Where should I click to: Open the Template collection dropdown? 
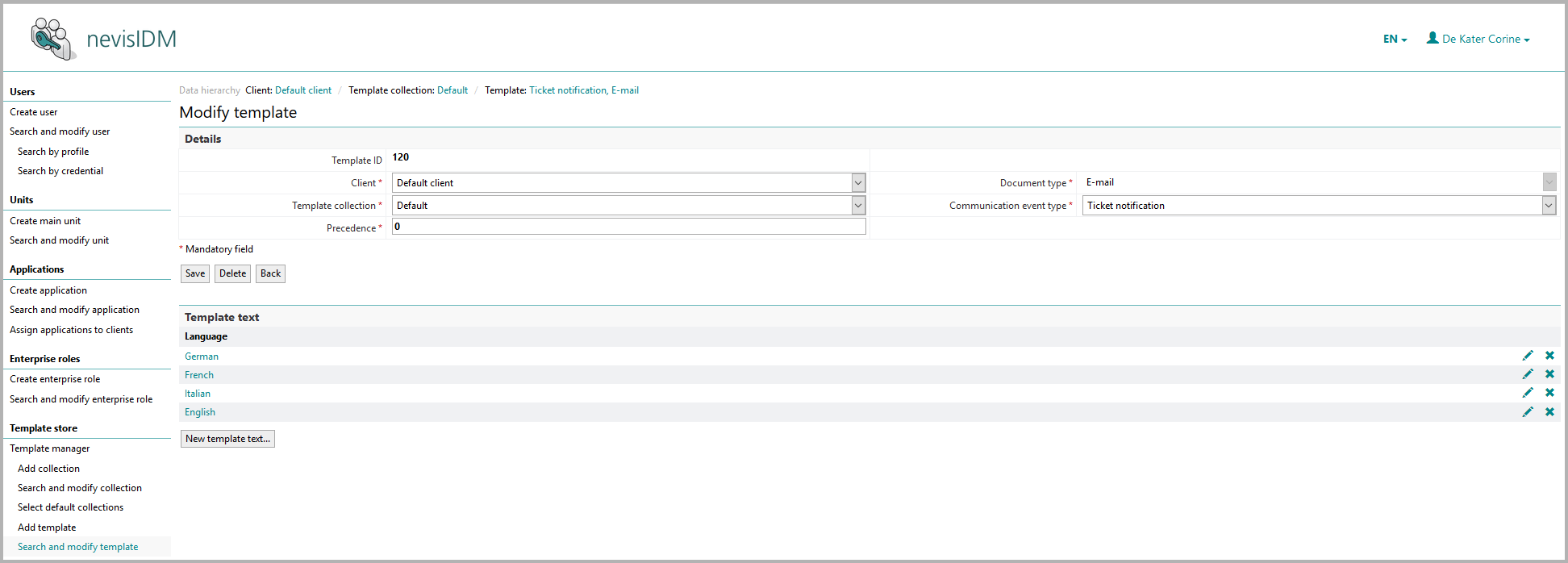coord(628,206)
